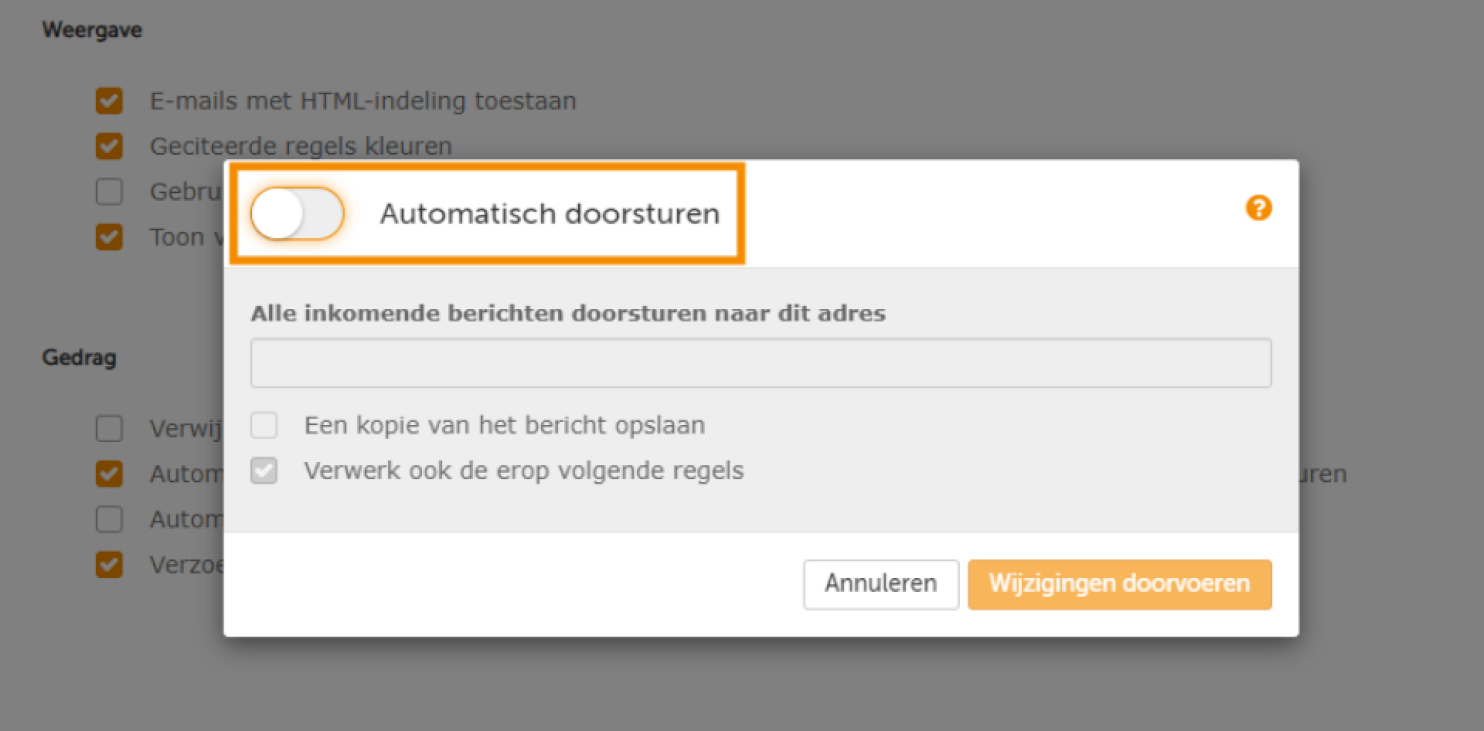Check the 'Verwij...' checkbox under Gedrag

tap(108, 428)
